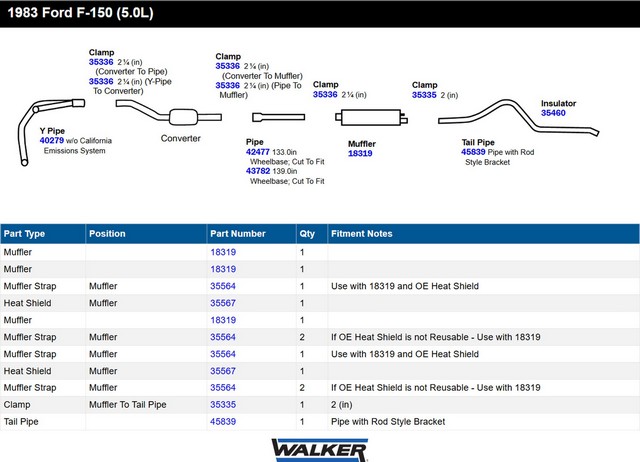Open insulator part number 35460

click(553, 113)
